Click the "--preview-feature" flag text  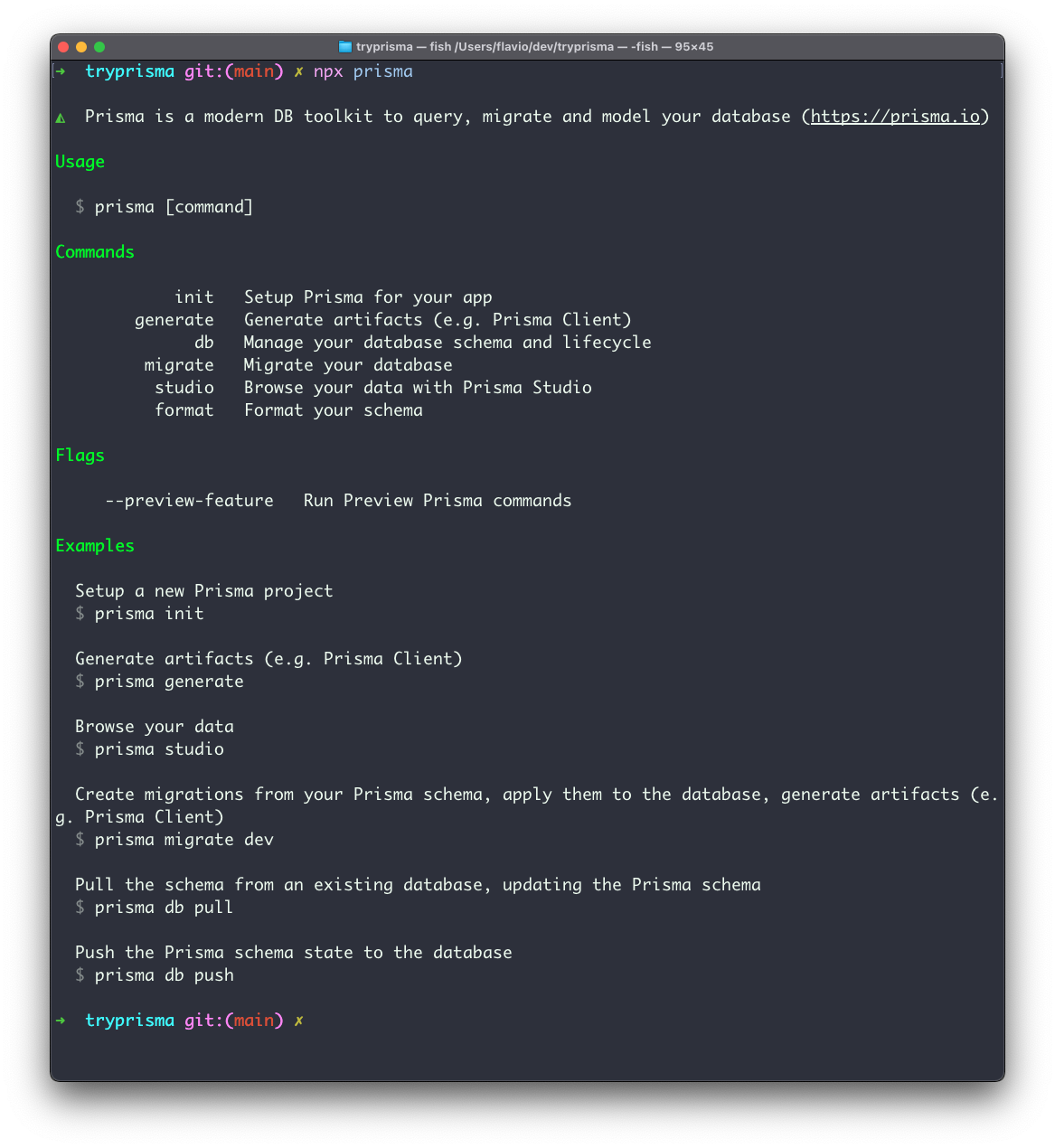189,501
